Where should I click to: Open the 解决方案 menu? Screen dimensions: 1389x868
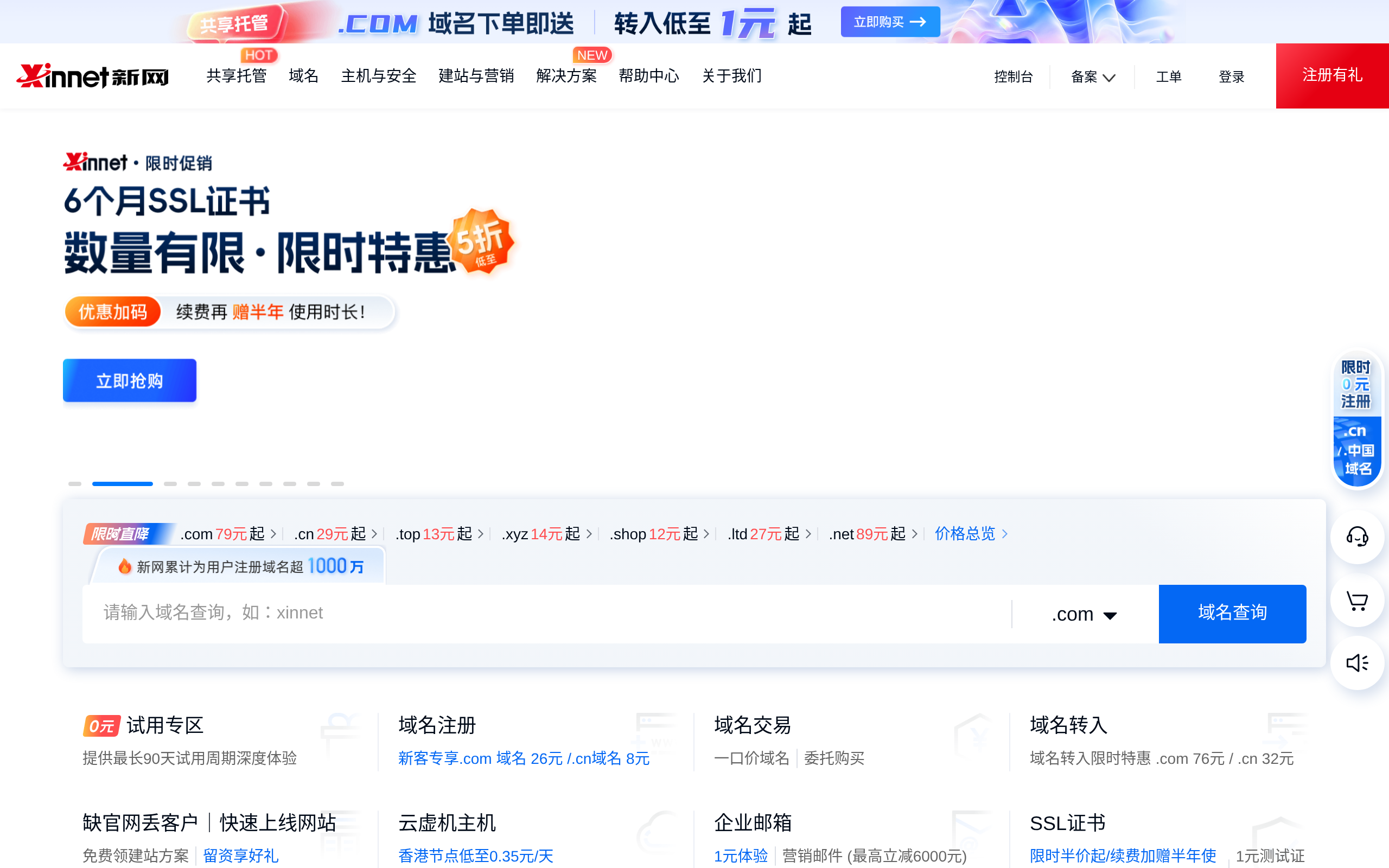coord(566,76)
